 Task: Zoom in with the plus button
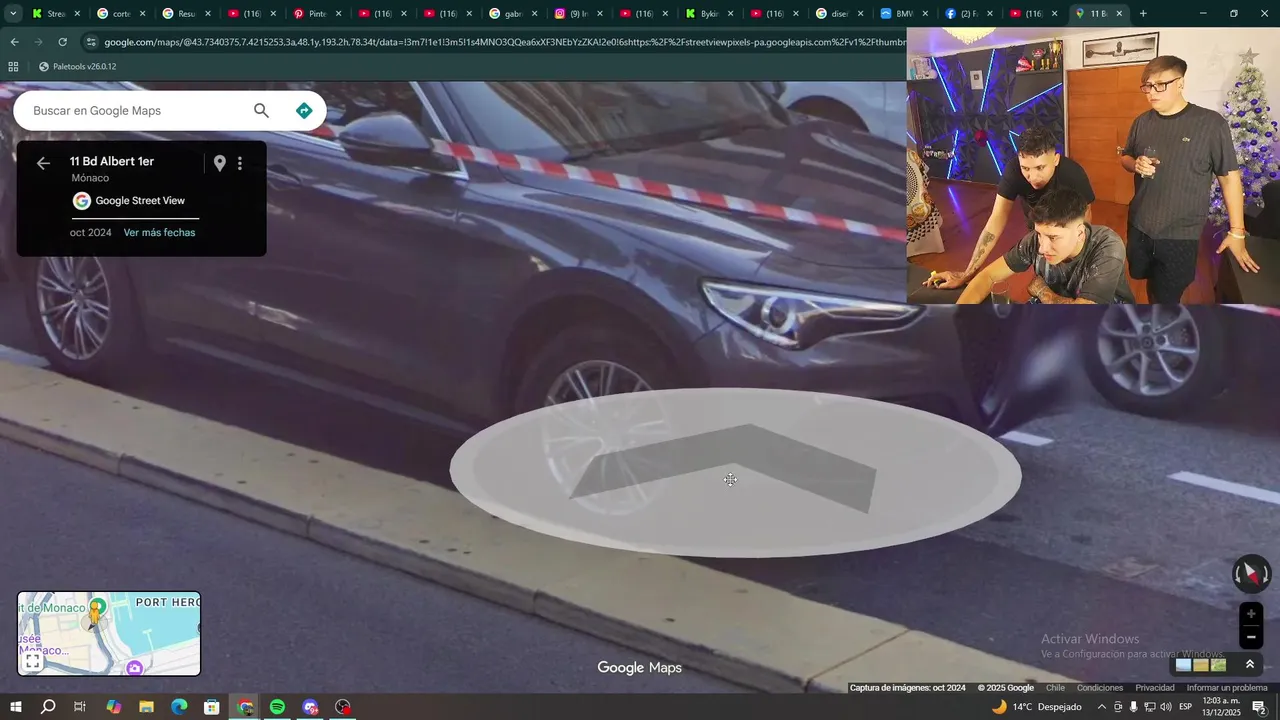(x=1251, y=614)
